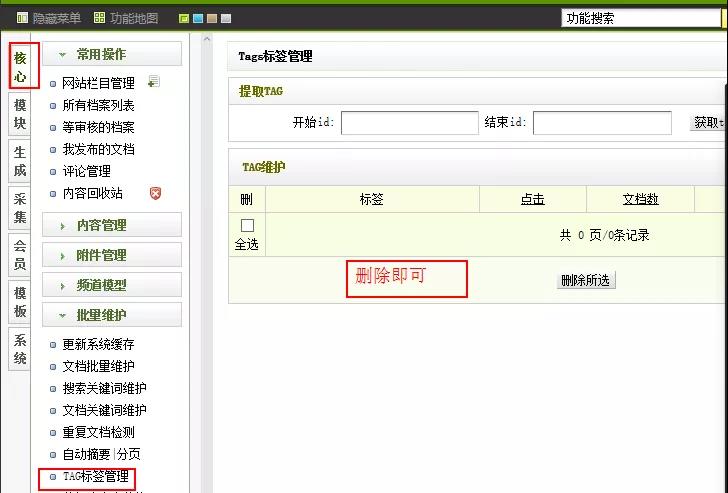Image resolution: width=728 pixels, height=493 pixels.
Task: Select the gray theme color swatch
Action: click(226, 19)
